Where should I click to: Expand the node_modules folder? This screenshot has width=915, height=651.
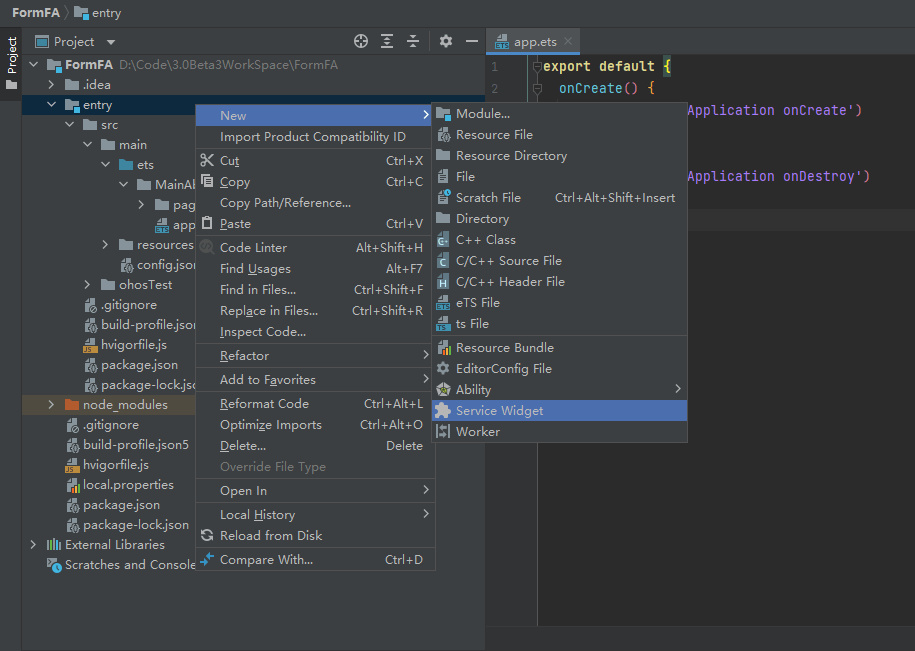[51, 404]
